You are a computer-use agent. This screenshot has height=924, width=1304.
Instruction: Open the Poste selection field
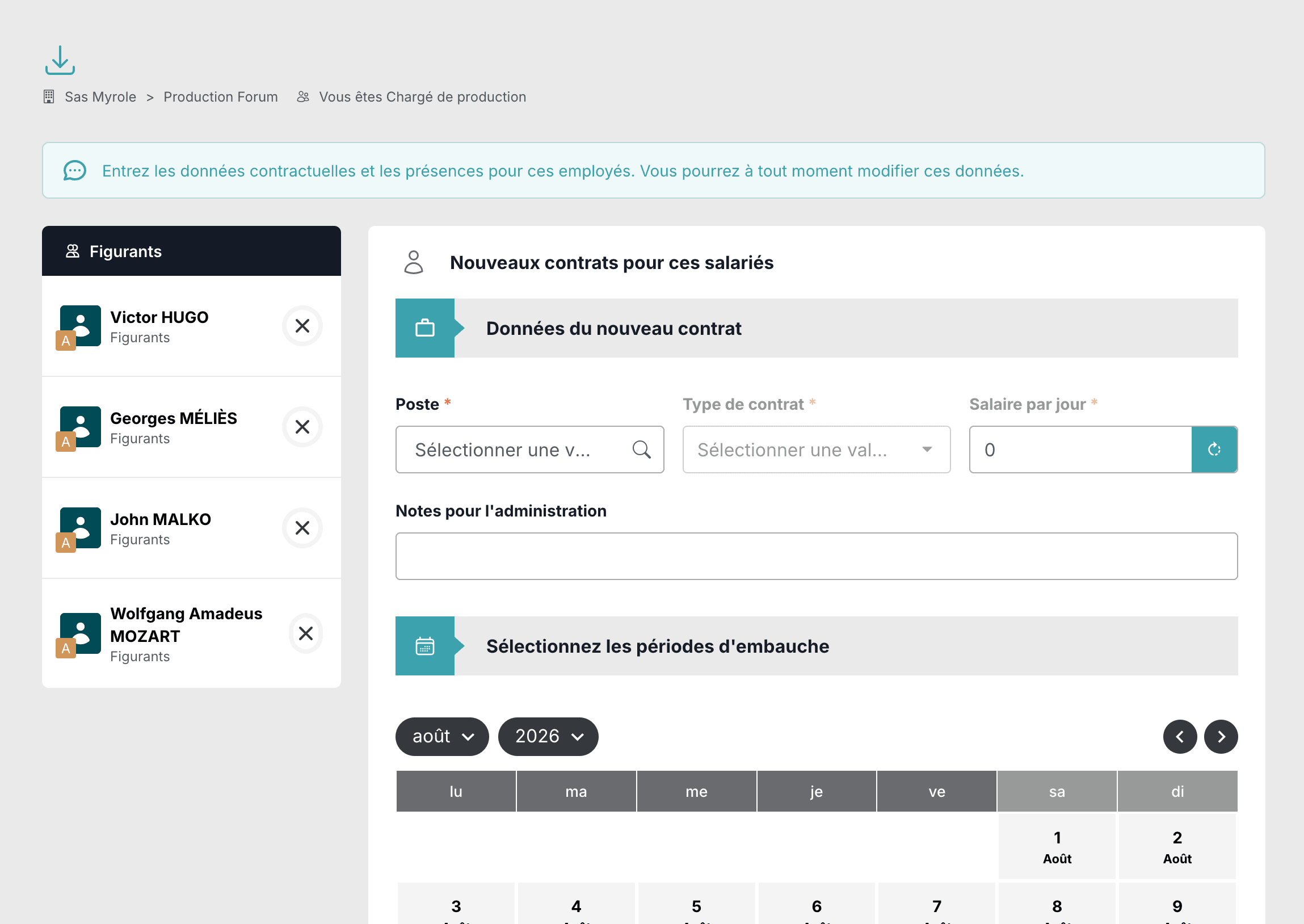point(529,450)
